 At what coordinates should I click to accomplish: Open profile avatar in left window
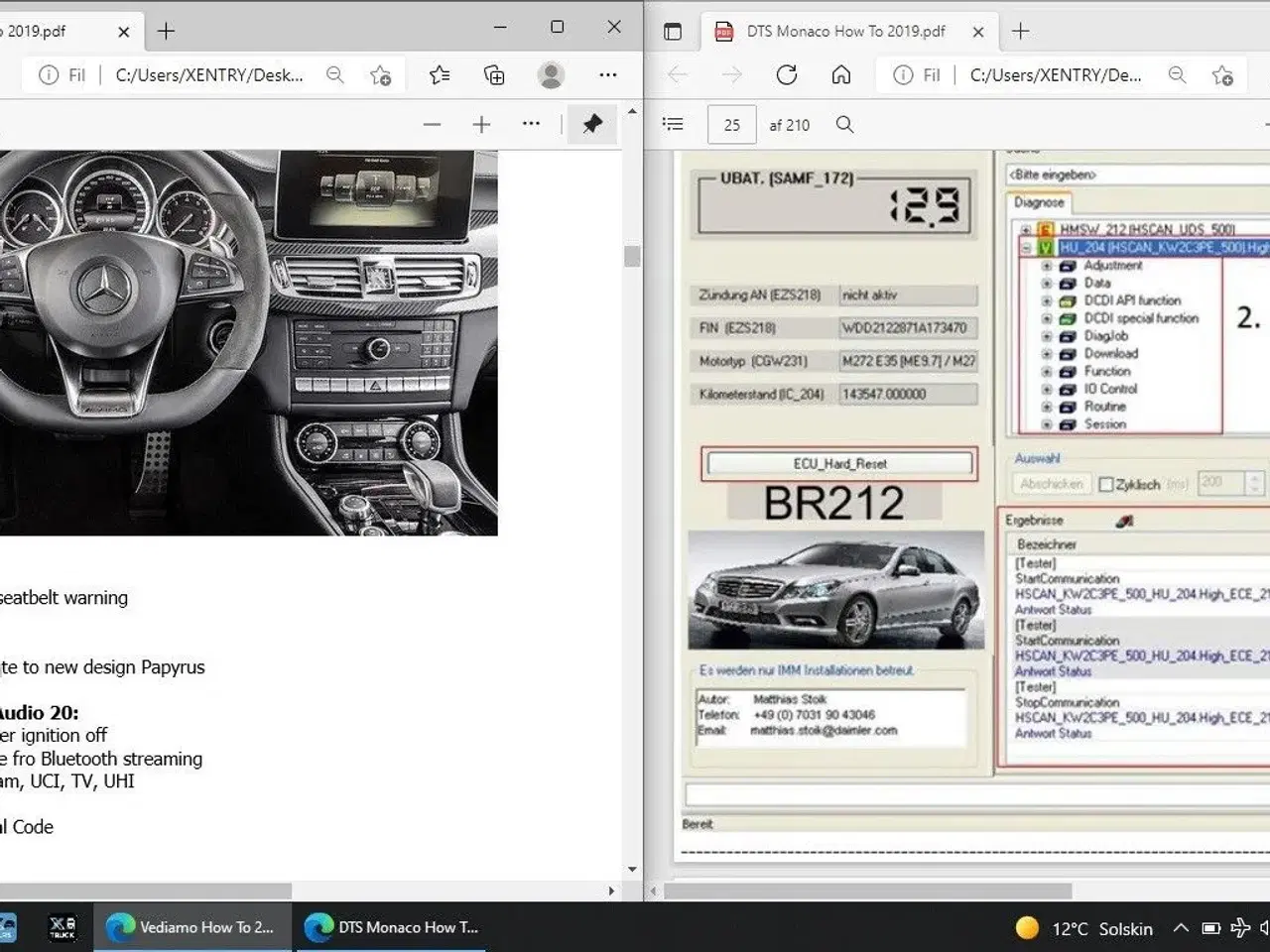click(551, 74)
